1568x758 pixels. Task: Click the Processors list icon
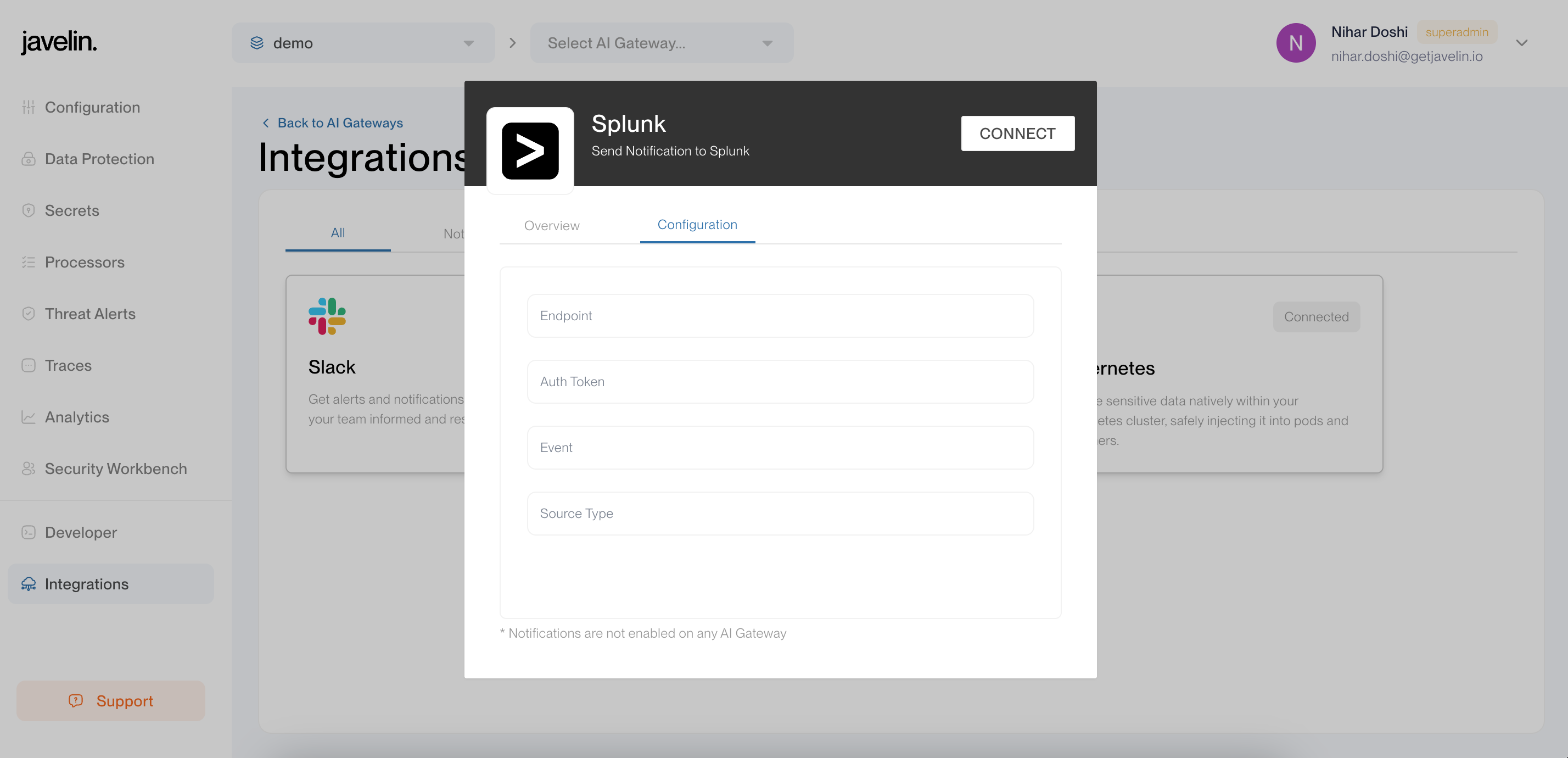tap(29, 263)
